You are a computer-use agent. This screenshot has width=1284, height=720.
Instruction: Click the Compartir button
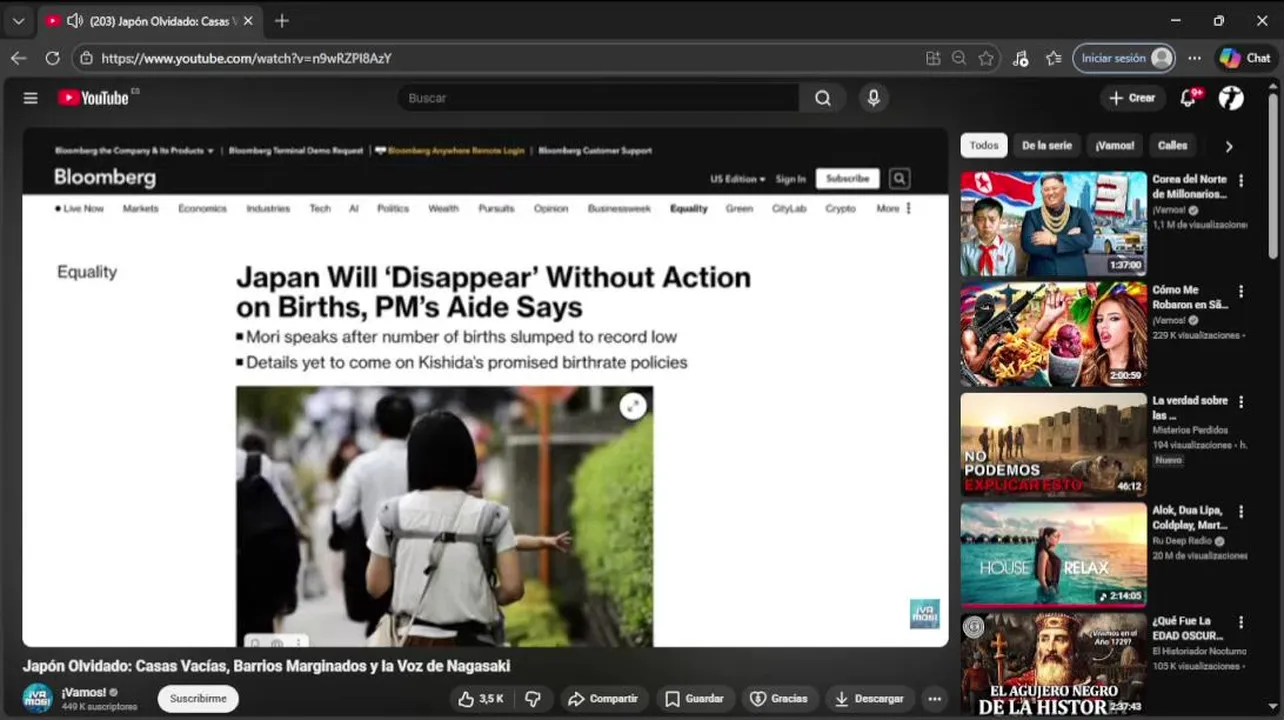[x=603, y=699]
